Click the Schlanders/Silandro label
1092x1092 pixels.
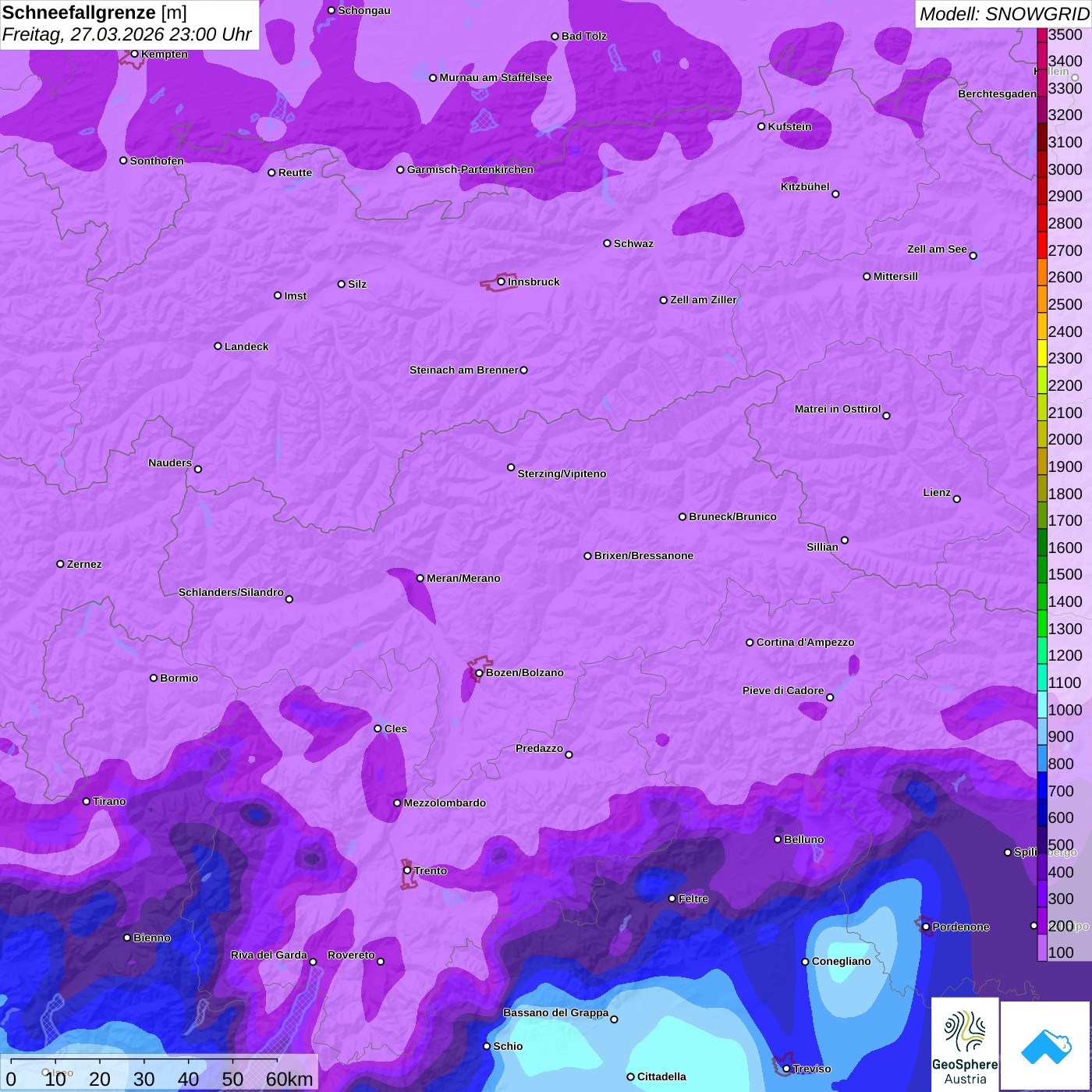pyautogui.click(x=232, y=592)
